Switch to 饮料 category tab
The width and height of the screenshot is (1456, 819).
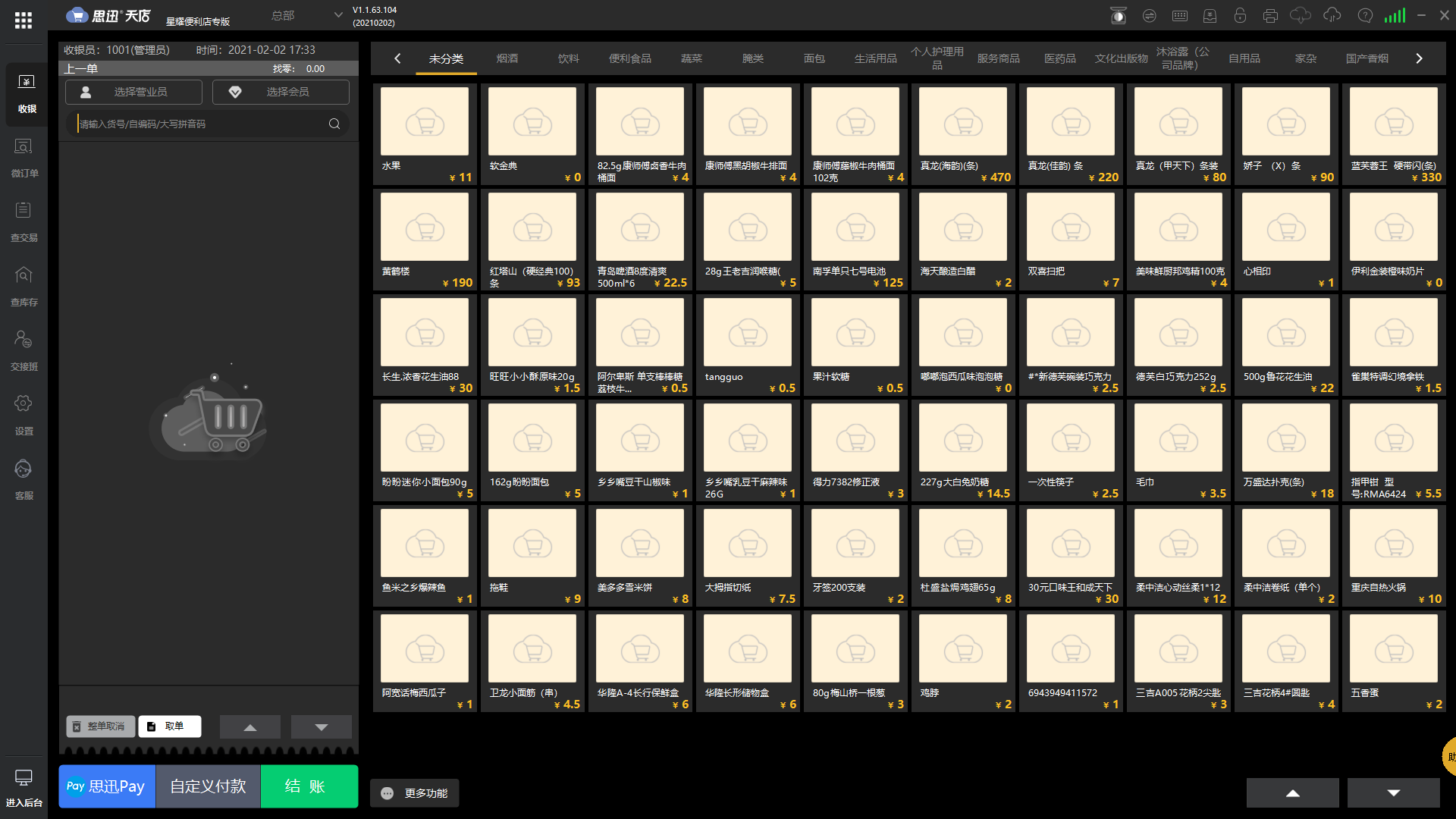(x=569, y=58)
